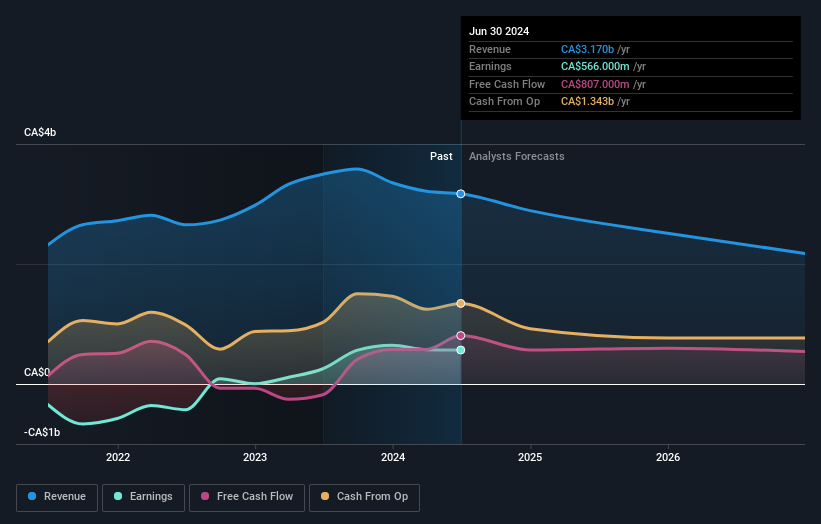Screen dimensions: 821x524
Task: Click the blue Revenue data point marker
Action: pos(461,194)
